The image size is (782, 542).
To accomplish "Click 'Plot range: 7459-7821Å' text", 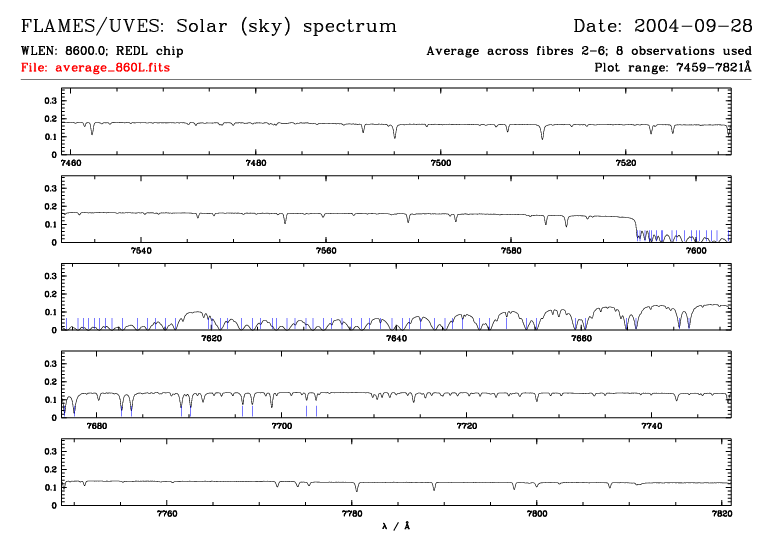I will (x=673, y=67).
